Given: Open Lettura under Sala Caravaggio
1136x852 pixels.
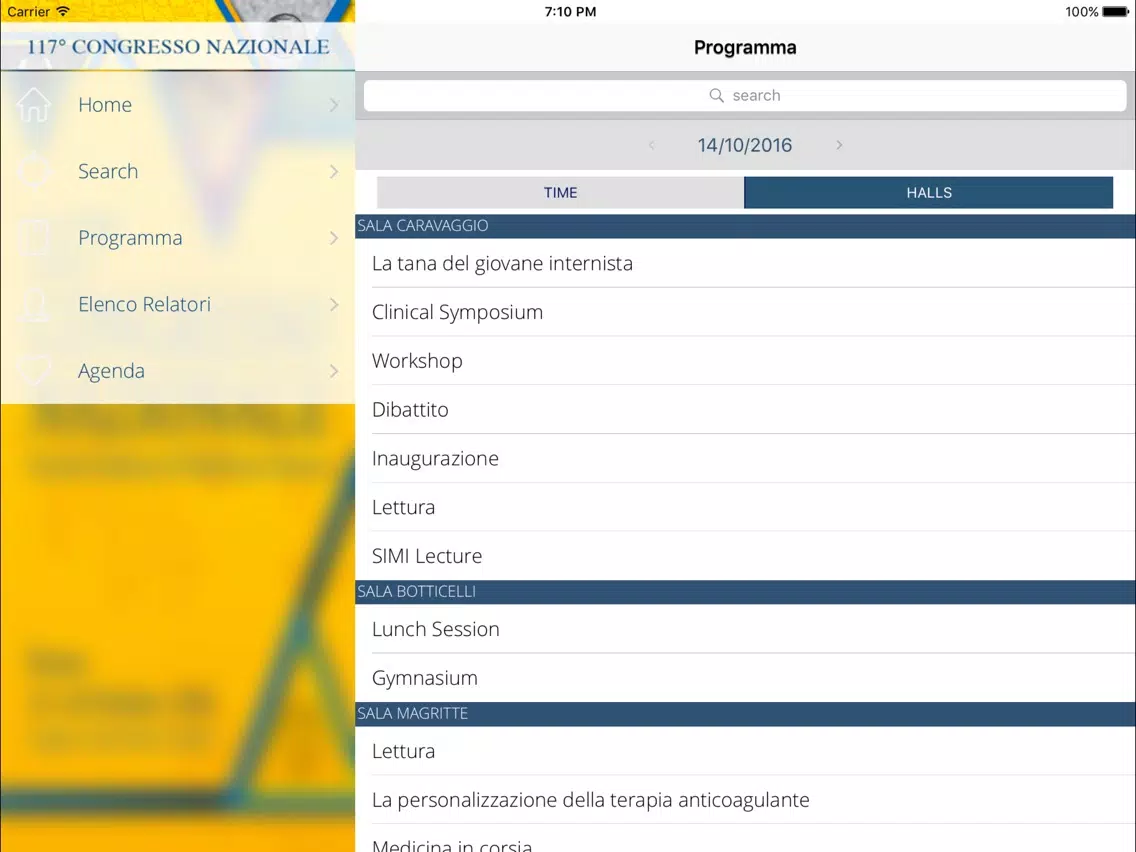Looking at the screenshot, I should pyautogui.click(x=746, y=507).
